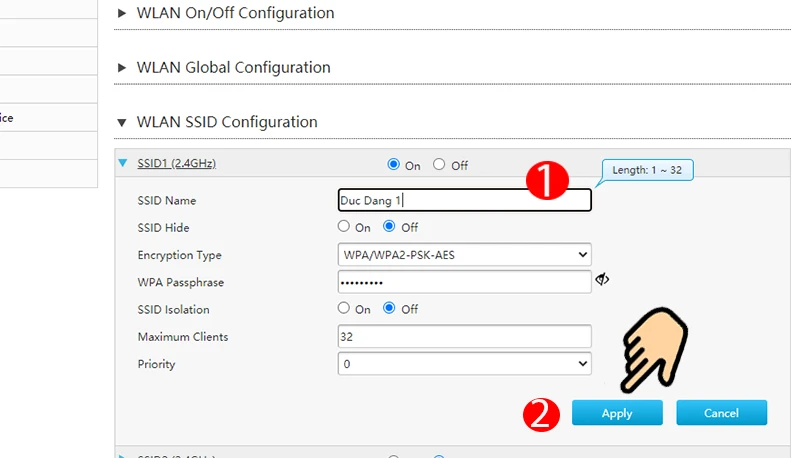Image resolution: width=800 pixels, height=458 pixels.
Task: Show the WPA passphrase with eye icon
Action: [602, 280]
